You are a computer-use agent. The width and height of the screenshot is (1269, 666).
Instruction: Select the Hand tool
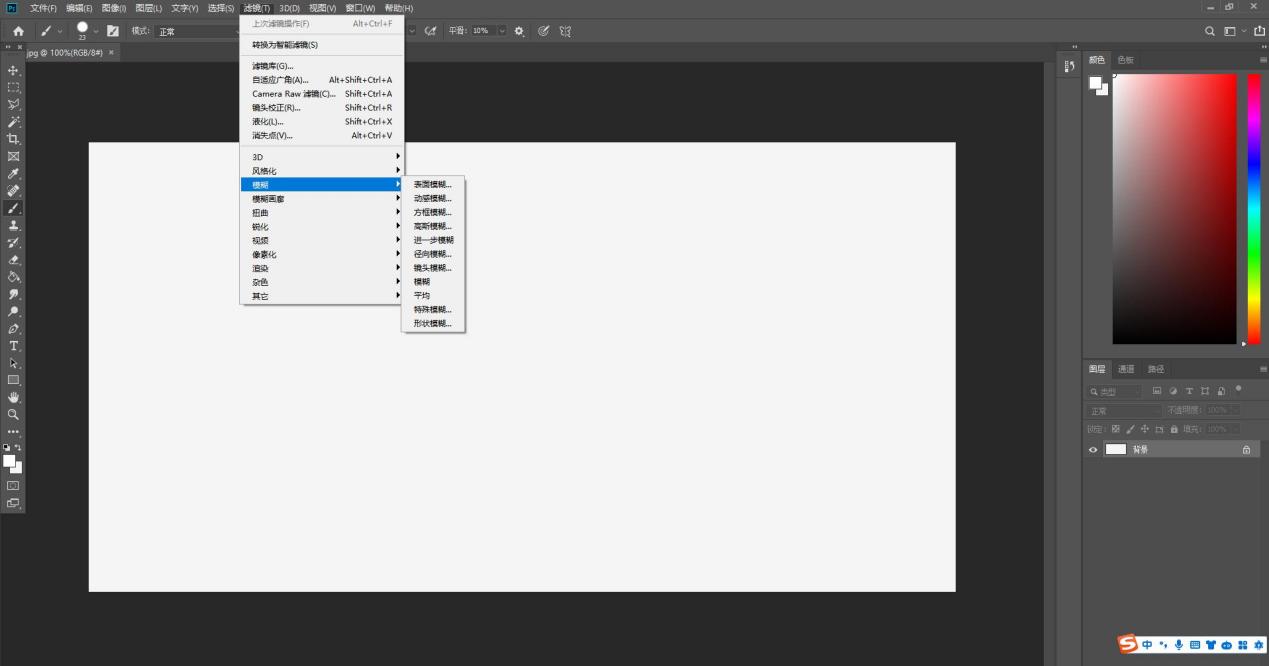pos(14,397)
